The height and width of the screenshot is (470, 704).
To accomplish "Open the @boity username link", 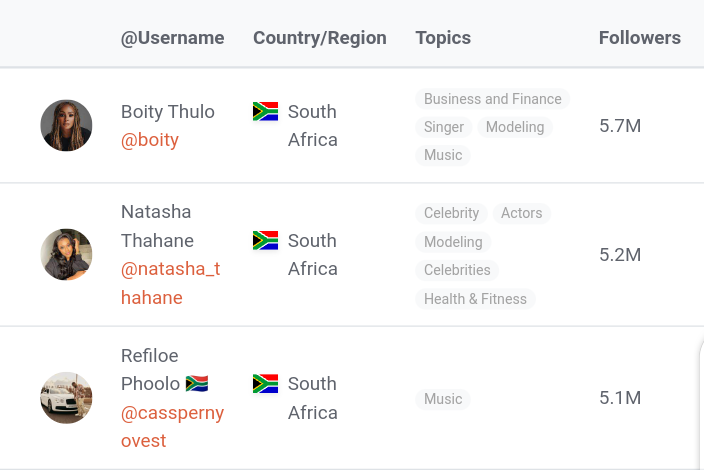I will click(x=150, y=140).
